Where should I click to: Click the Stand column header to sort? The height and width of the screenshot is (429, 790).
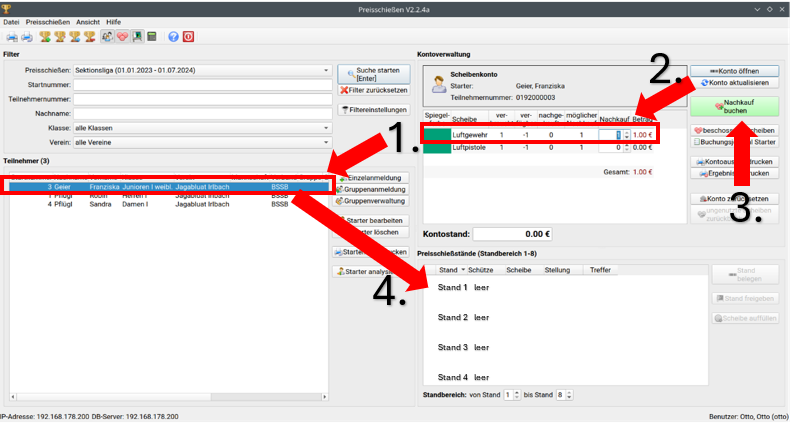click(x=448, y=270)
